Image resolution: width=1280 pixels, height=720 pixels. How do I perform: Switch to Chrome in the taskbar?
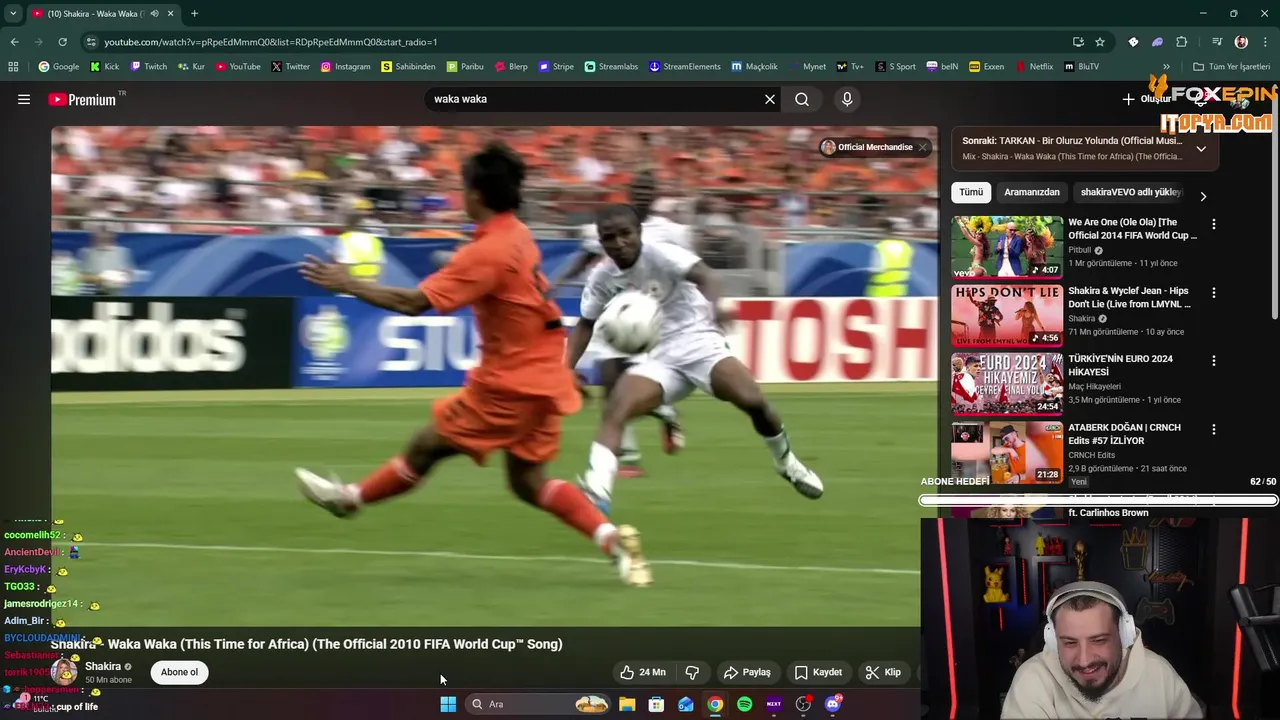[x=715, y=704]
